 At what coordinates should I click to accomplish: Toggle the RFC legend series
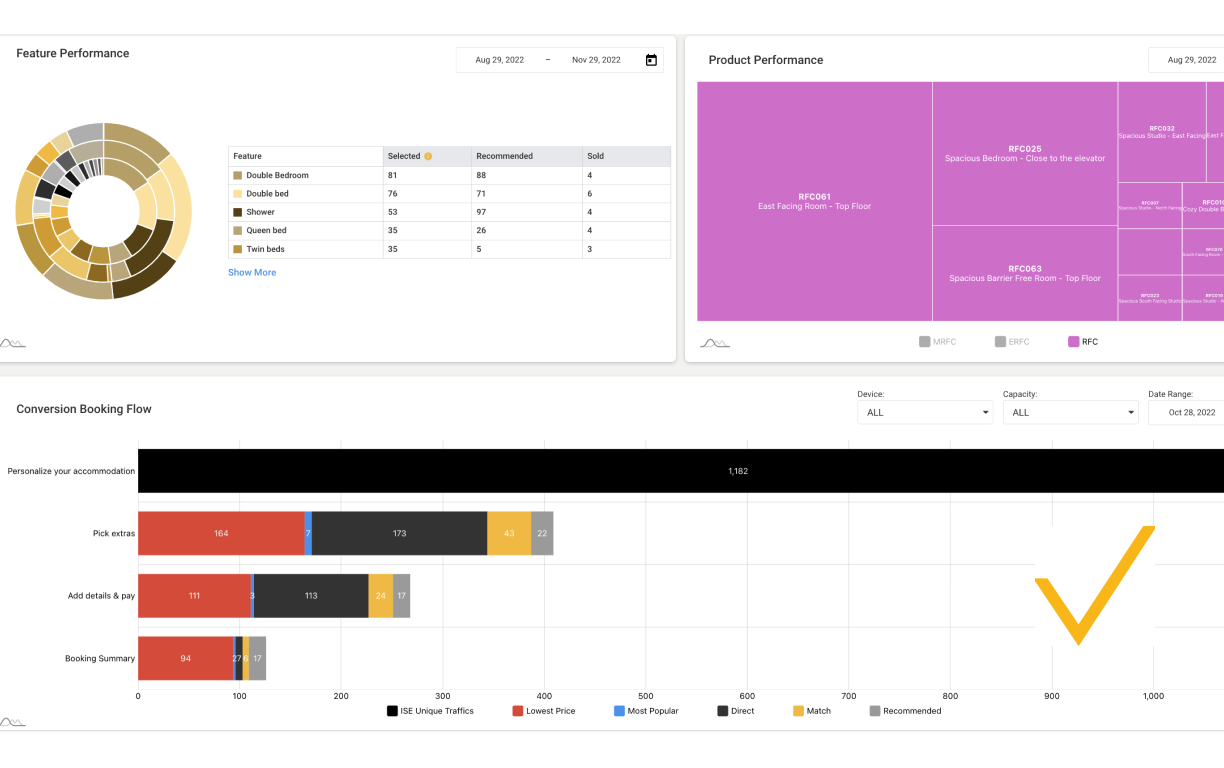click(x=1083, y=342)
